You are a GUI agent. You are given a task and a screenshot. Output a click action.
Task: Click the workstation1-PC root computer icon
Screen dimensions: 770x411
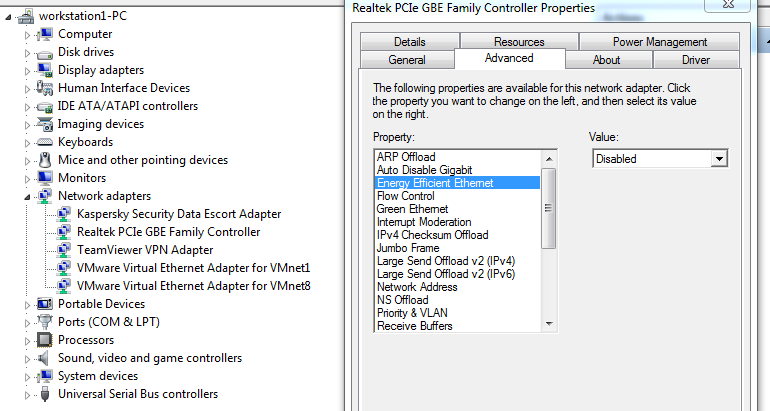[x=26, y=16]
